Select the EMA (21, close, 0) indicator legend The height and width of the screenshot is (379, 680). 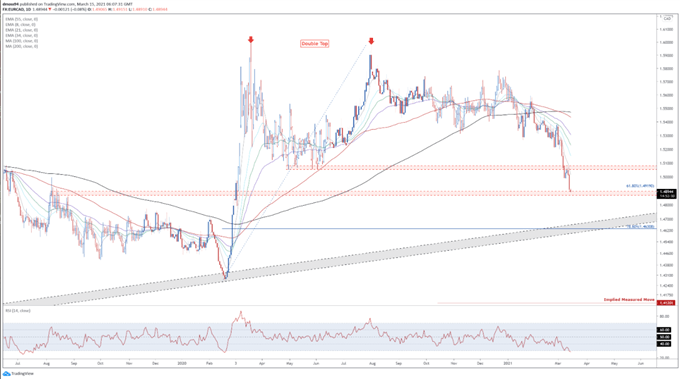click(x=22, y=30)
